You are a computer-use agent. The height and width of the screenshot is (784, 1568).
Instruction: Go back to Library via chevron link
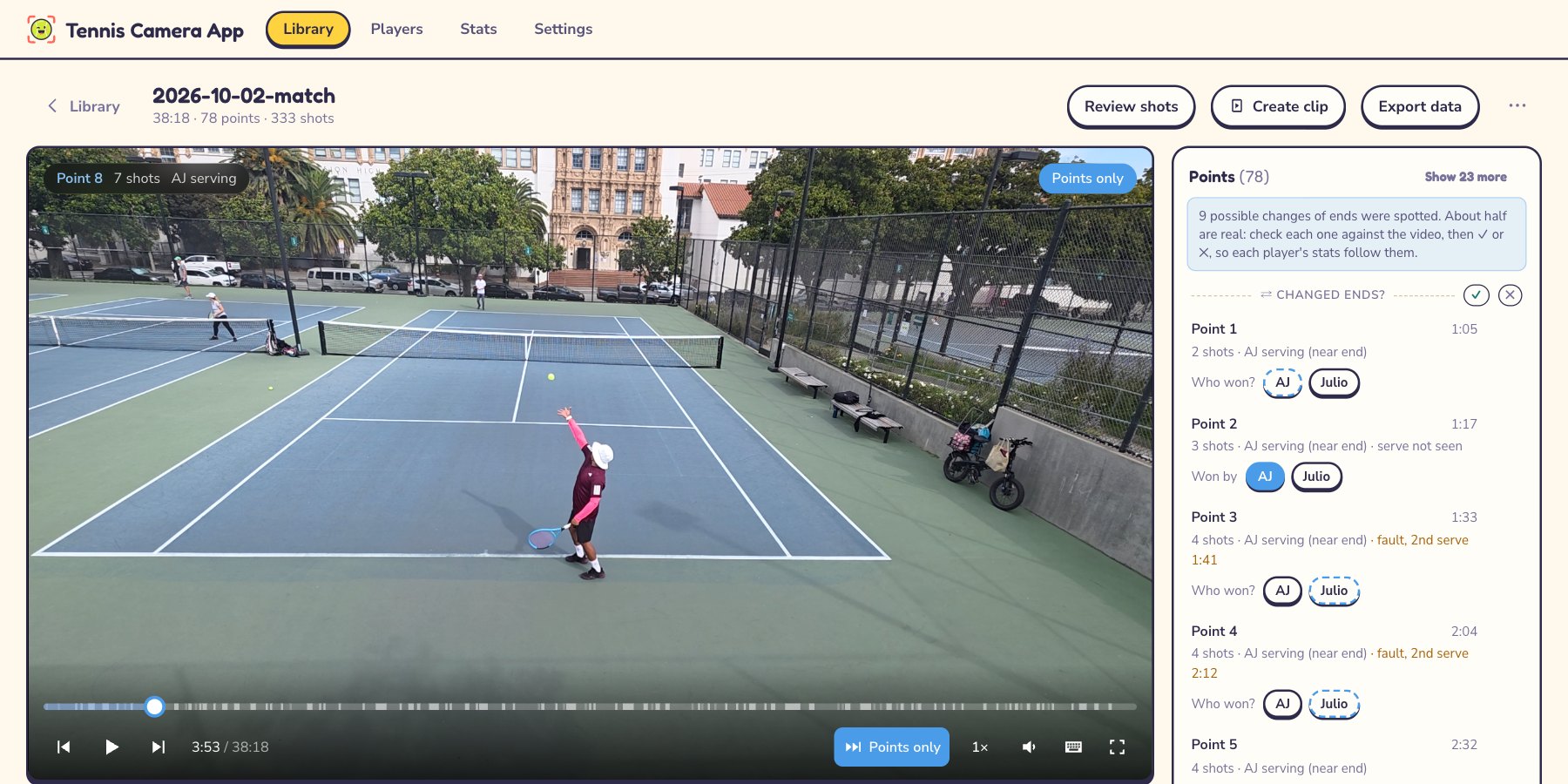pos(84,106)
